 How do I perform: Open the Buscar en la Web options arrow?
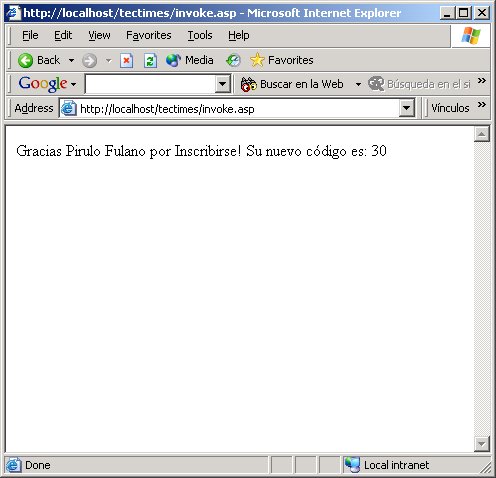click(358, 84)
